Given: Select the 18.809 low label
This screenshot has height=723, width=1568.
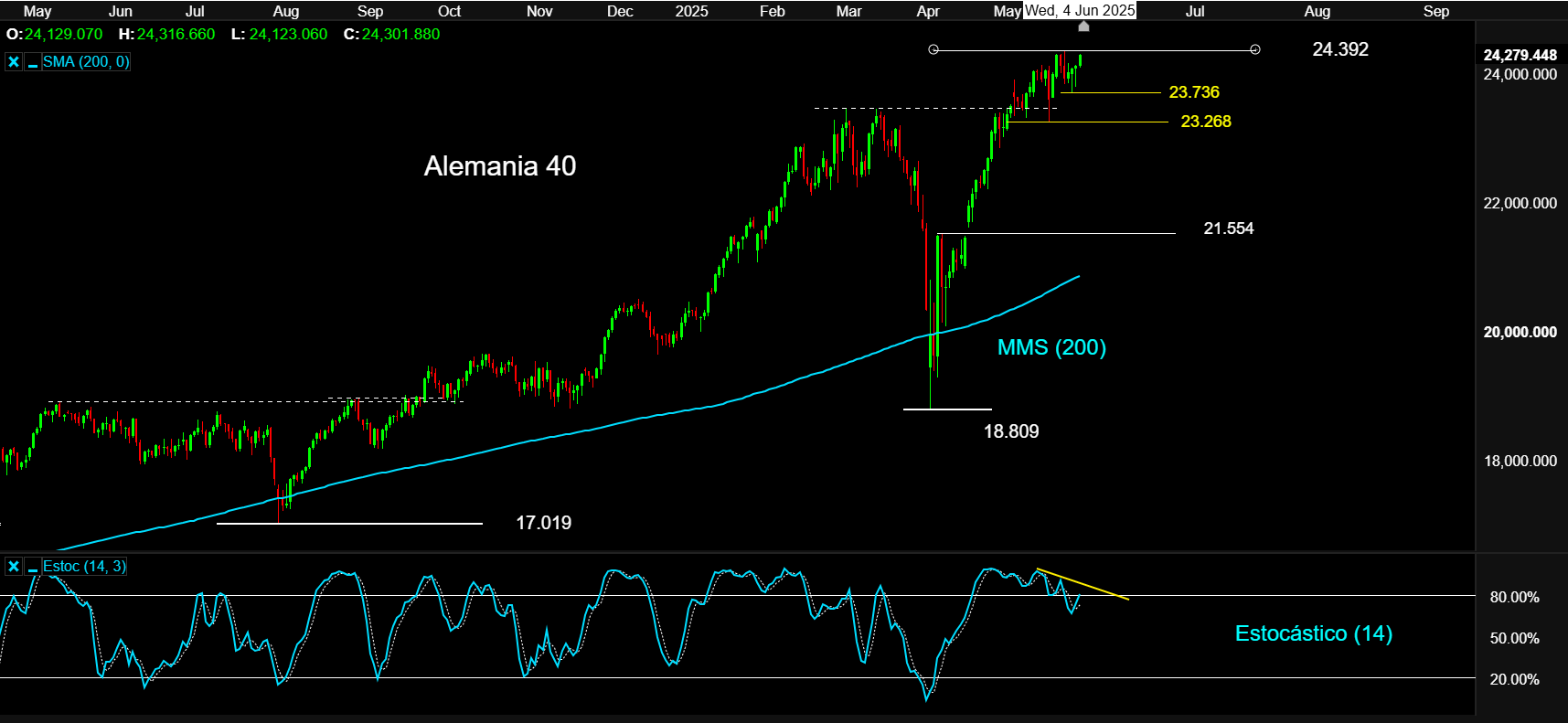Looking at the screenshot, I should tap(1011, 431).
